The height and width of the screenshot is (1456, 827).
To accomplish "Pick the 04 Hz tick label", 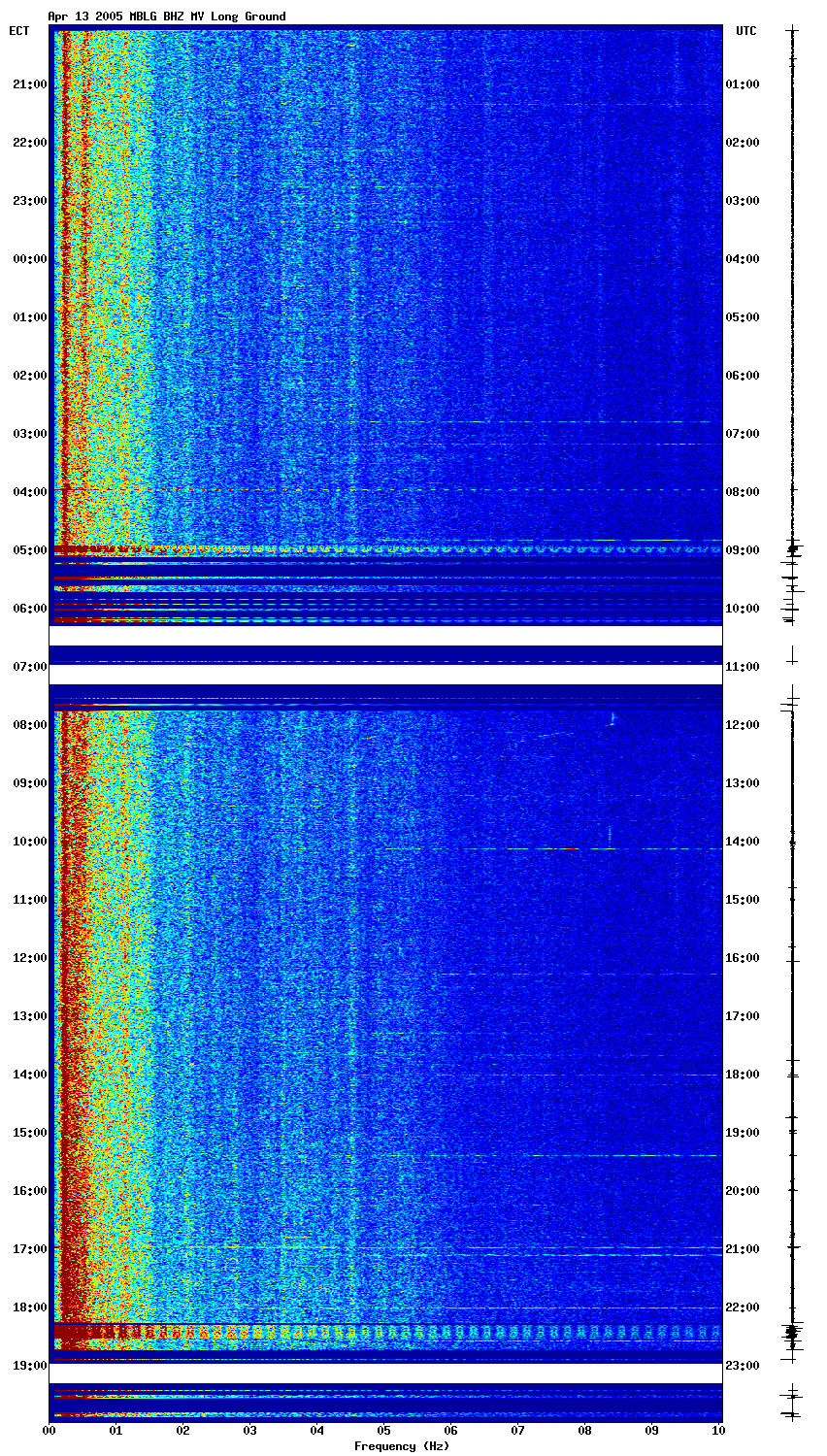I will pyautogui.click(x=317, y=1431).
